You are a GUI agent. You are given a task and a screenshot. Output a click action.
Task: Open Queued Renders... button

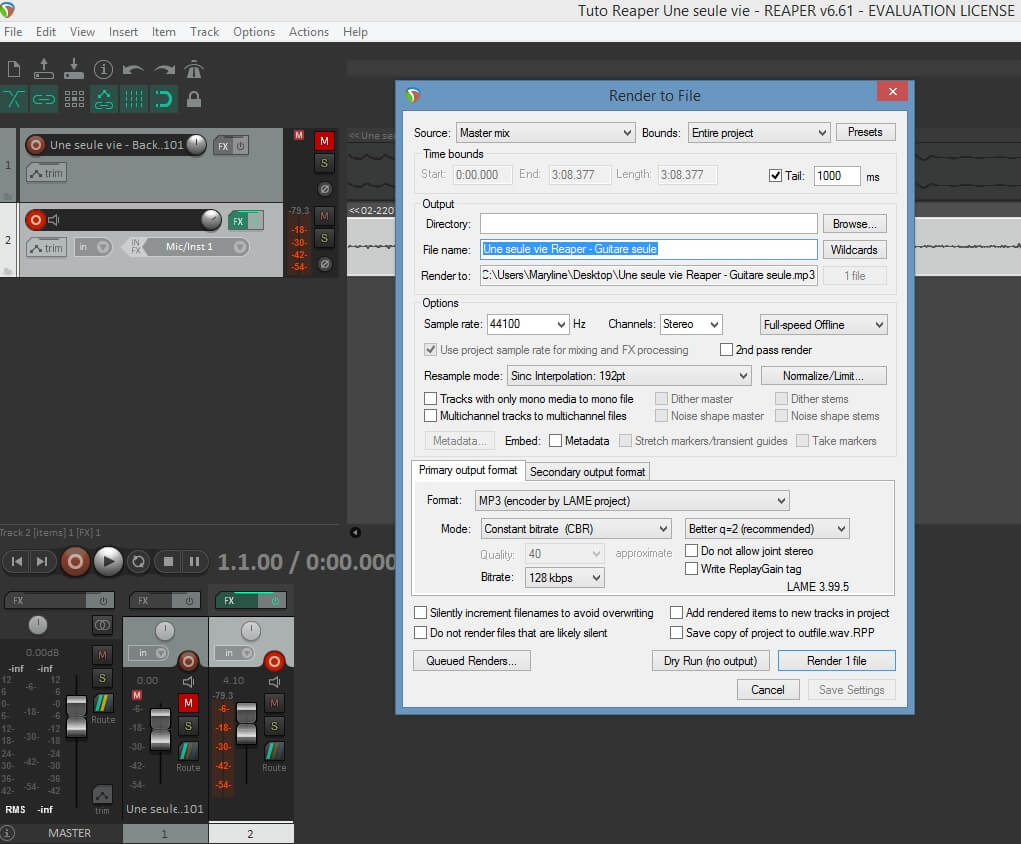pyautogui.click(x=471, y=661)
